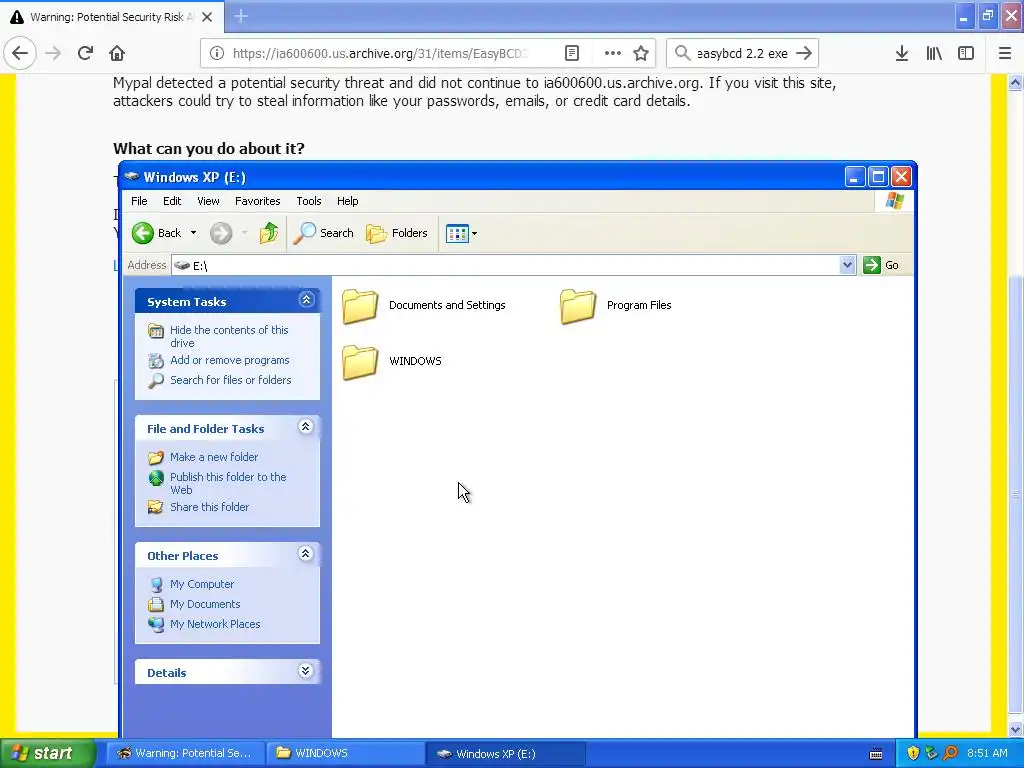Click browser page scrollbar down arrow
Image resolution: width=1024 pixels, height=768 pixels.
point(1015,729)
